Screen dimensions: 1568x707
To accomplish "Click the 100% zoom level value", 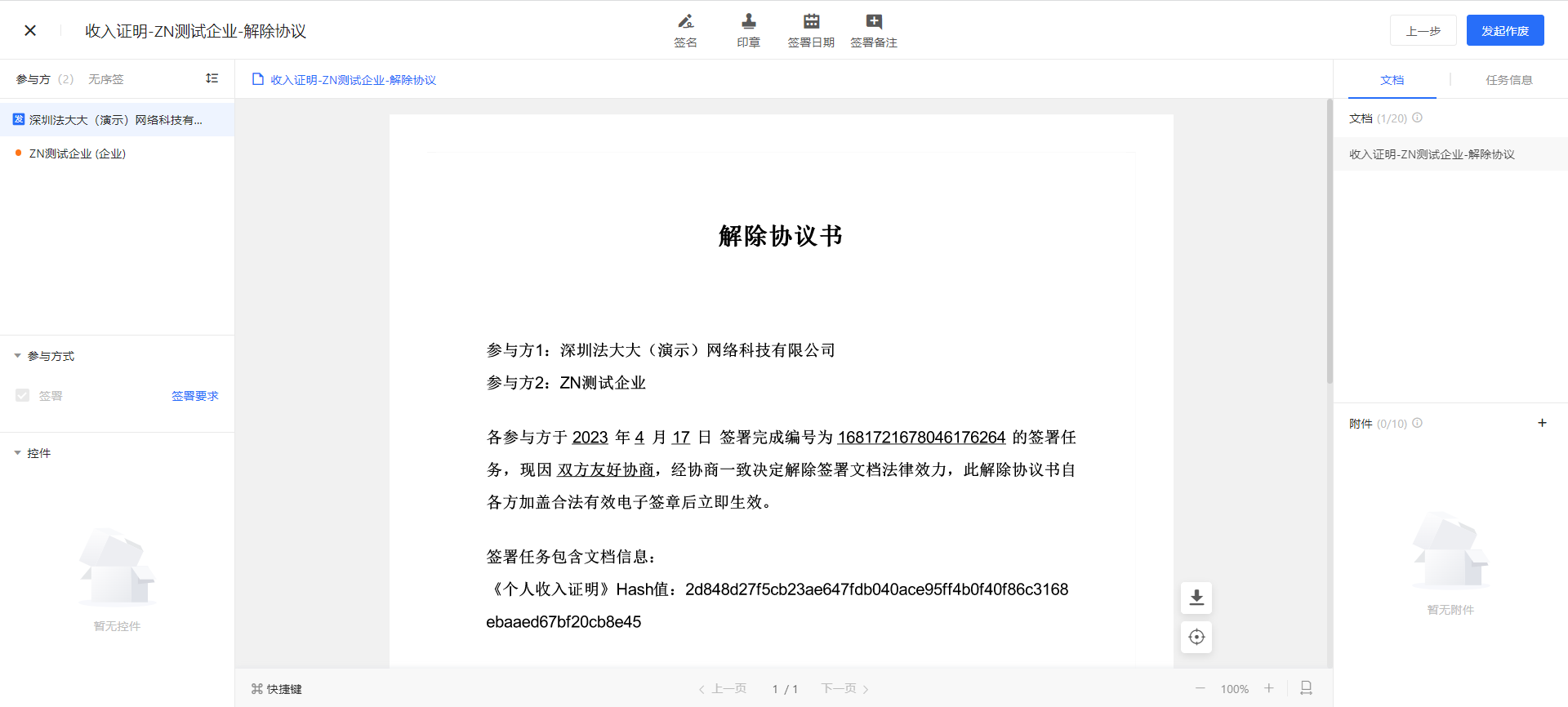I will coord(1235,689).
